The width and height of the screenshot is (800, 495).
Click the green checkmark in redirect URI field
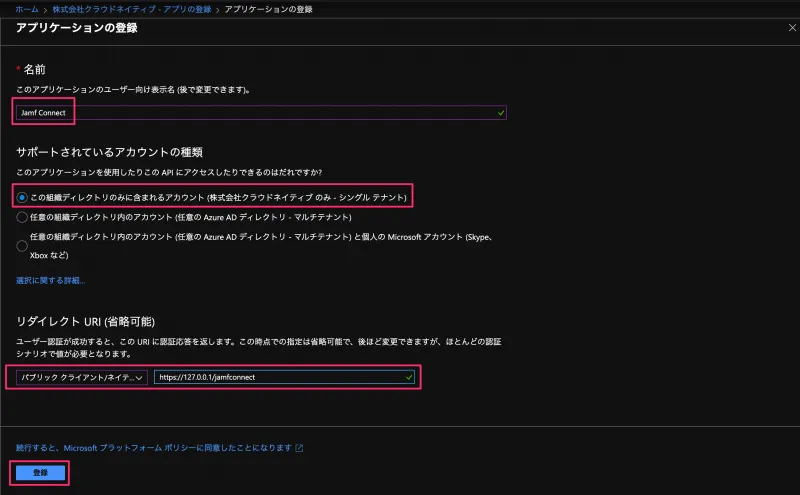(409, 377)
